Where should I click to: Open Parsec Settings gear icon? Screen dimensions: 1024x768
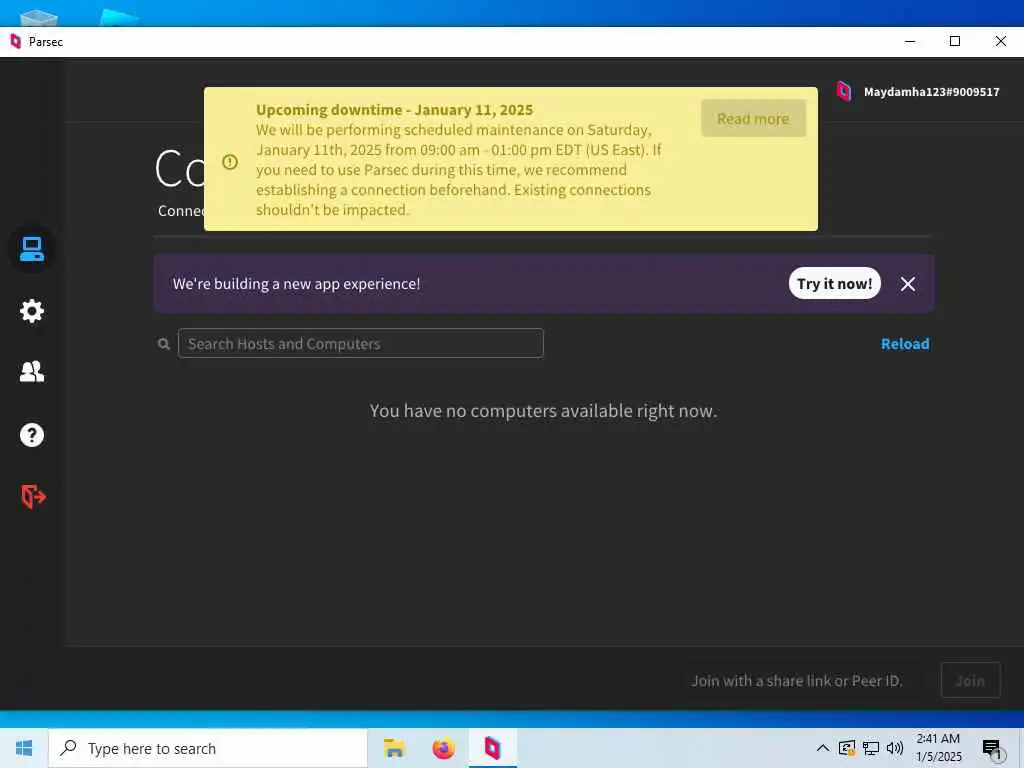coord(31,311)
